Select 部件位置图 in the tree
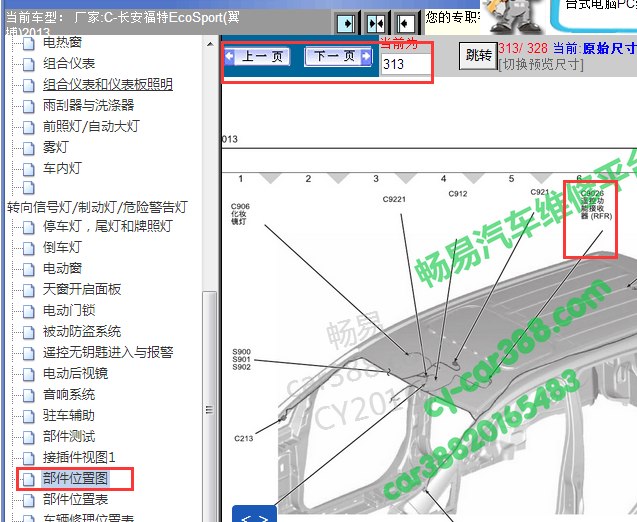Viewport: 637px width, 522px height. coord(76,479)
